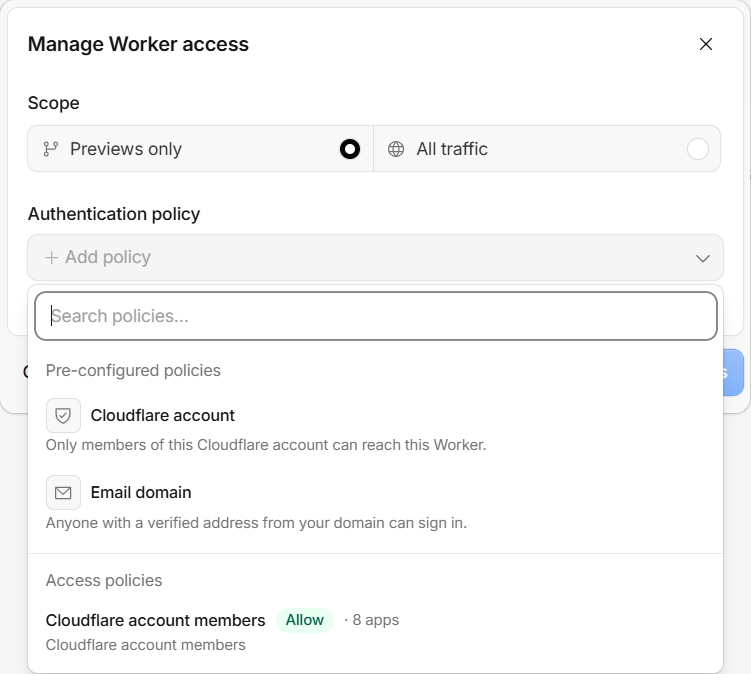The height and width of the screenshot is (674, 751).
Task: Click the blue button behind dropdown
Action: pyautogui.click(x=733, y=373)
